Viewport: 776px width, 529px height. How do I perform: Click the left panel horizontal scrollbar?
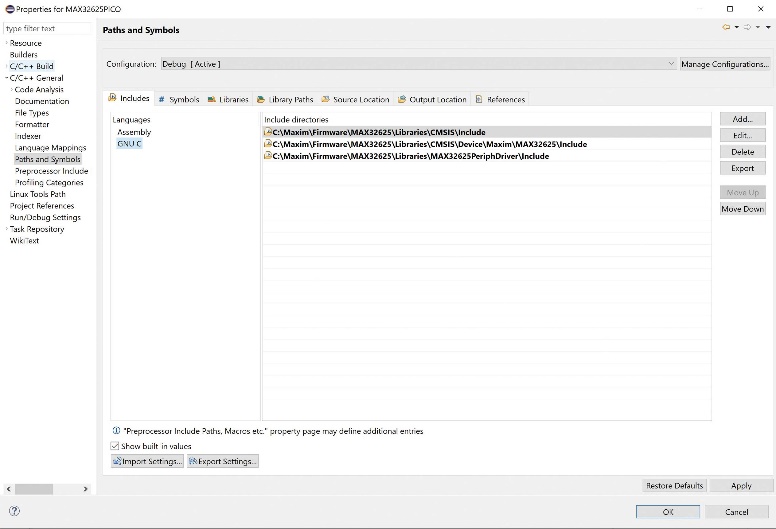tap(33, 489)
